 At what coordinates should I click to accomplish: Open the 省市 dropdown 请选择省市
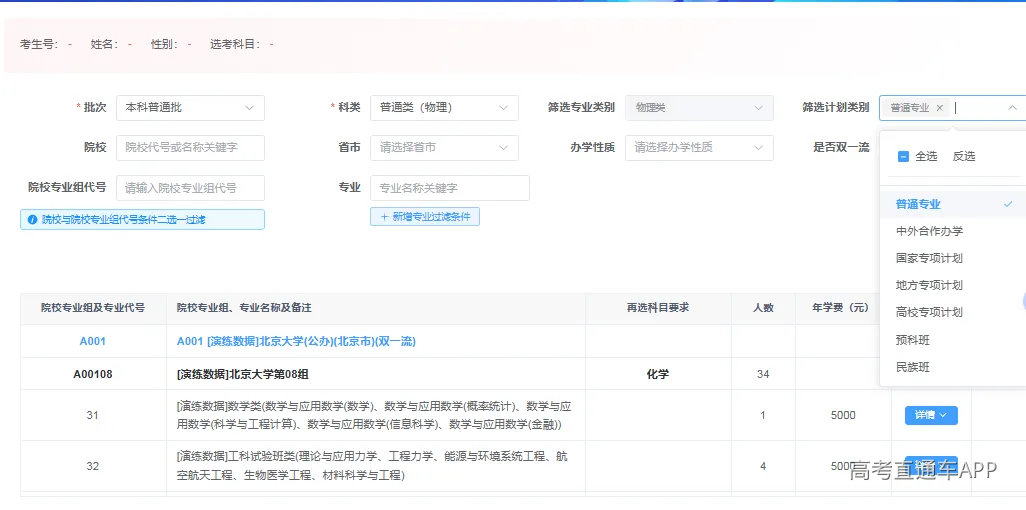[444, 148]
